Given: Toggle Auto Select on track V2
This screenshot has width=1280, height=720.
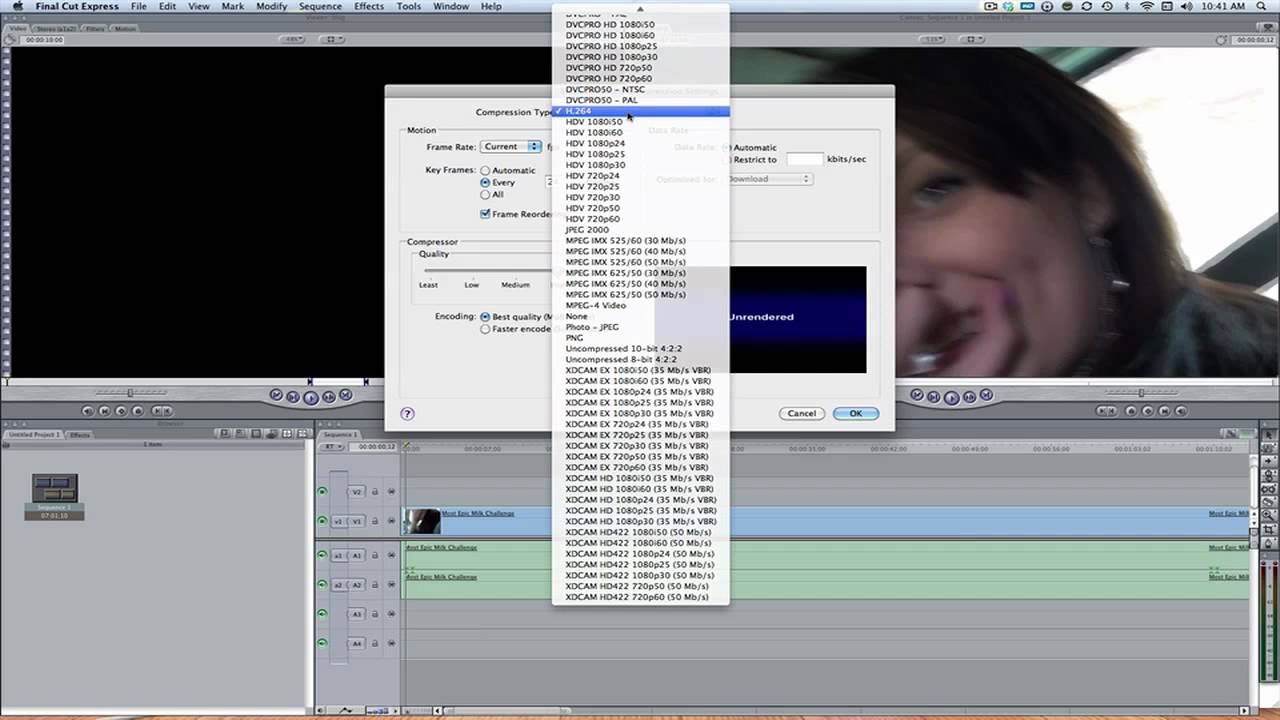Looking at the screenshot, I should tap(391, 491).
